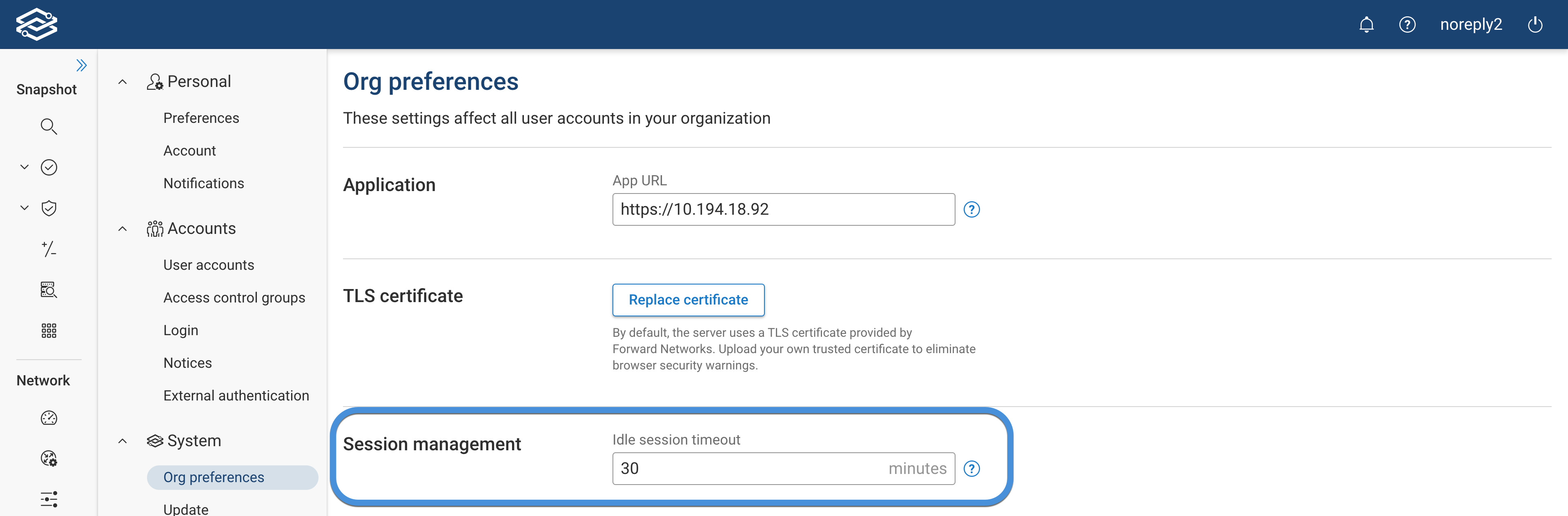Open the notifications bell in the top bar
1568x516 pixels.
click(x=1367, y=24)
